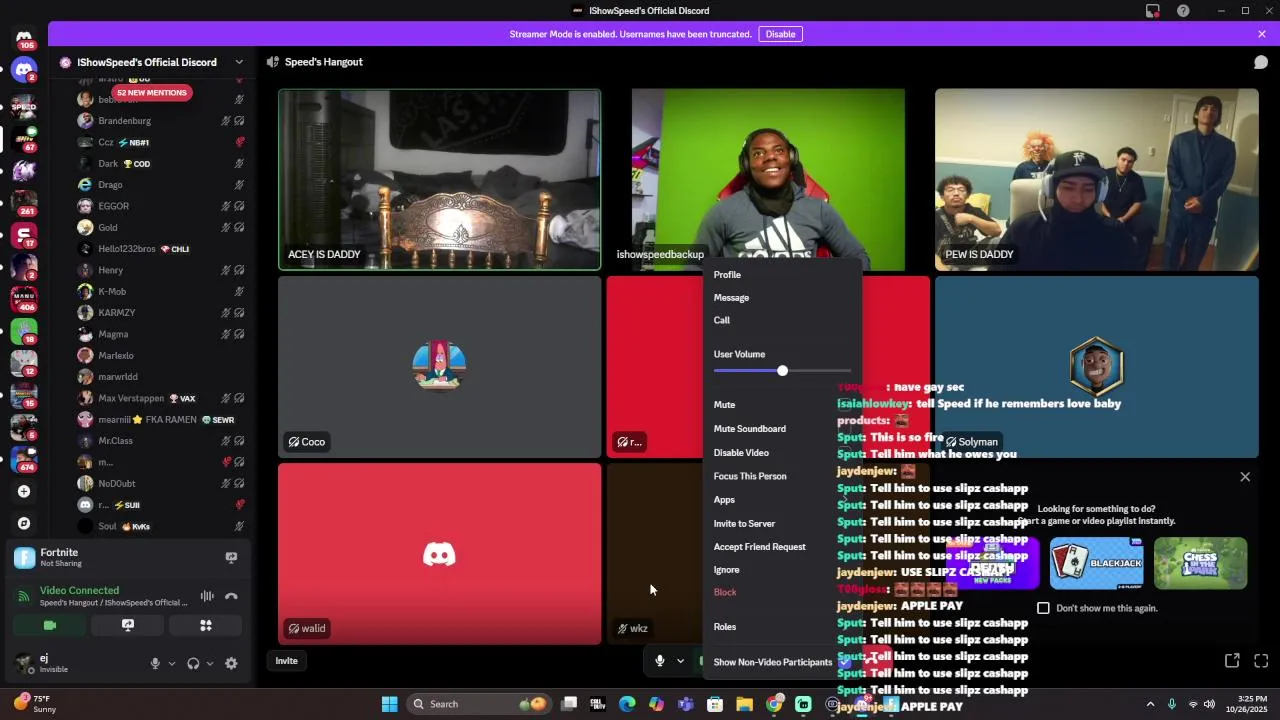Focus ACEY IS DADDY video tile
Viewport: 1280px width, 720px height.
coord(440,180)
